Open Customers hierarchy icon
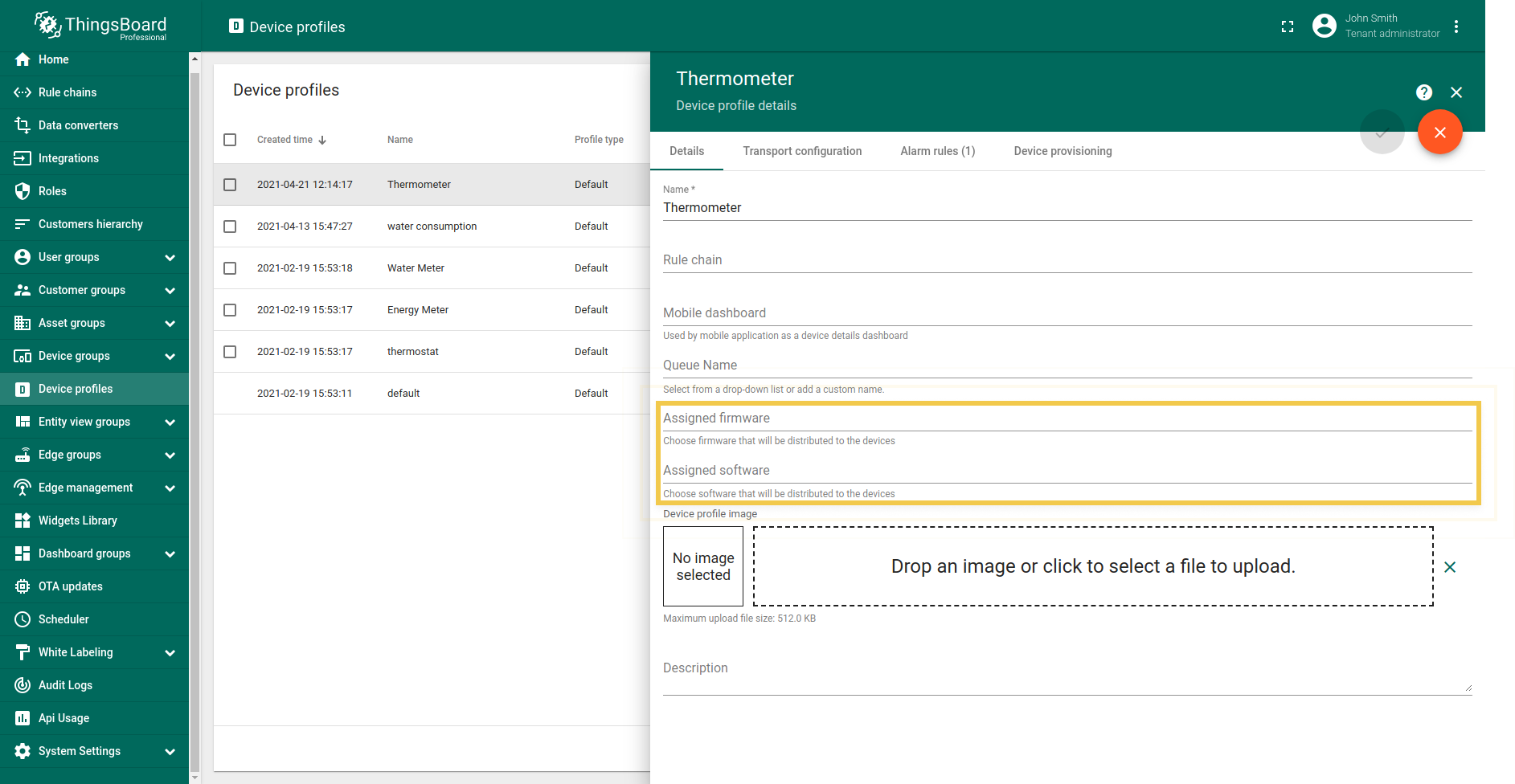The width and height of the screenshot is (1515, 784). click(x=23, y=224)
